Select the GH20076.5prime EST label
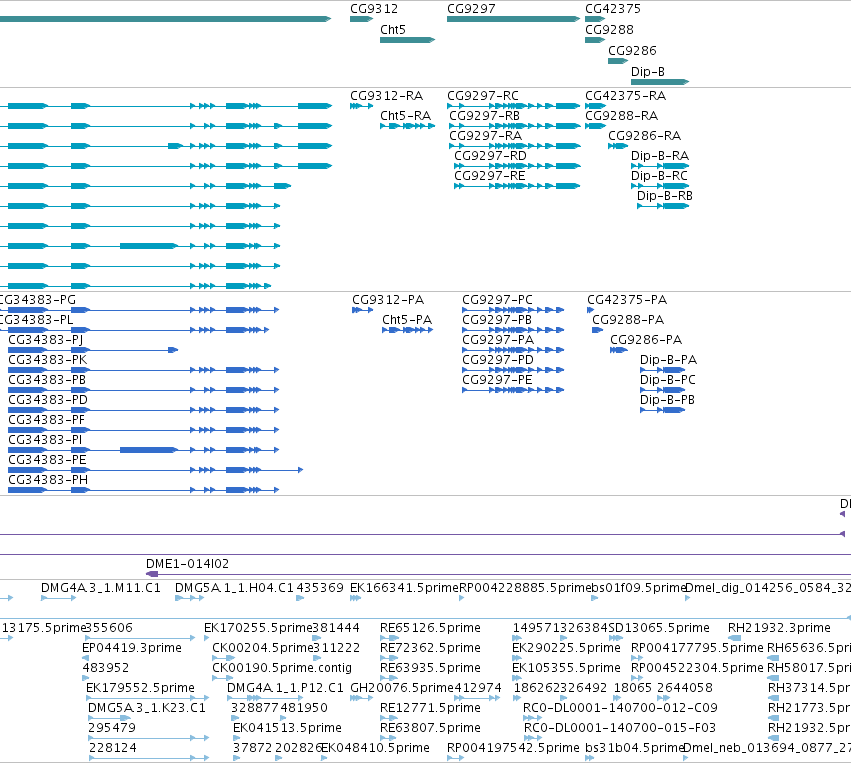 pos(402,688)
